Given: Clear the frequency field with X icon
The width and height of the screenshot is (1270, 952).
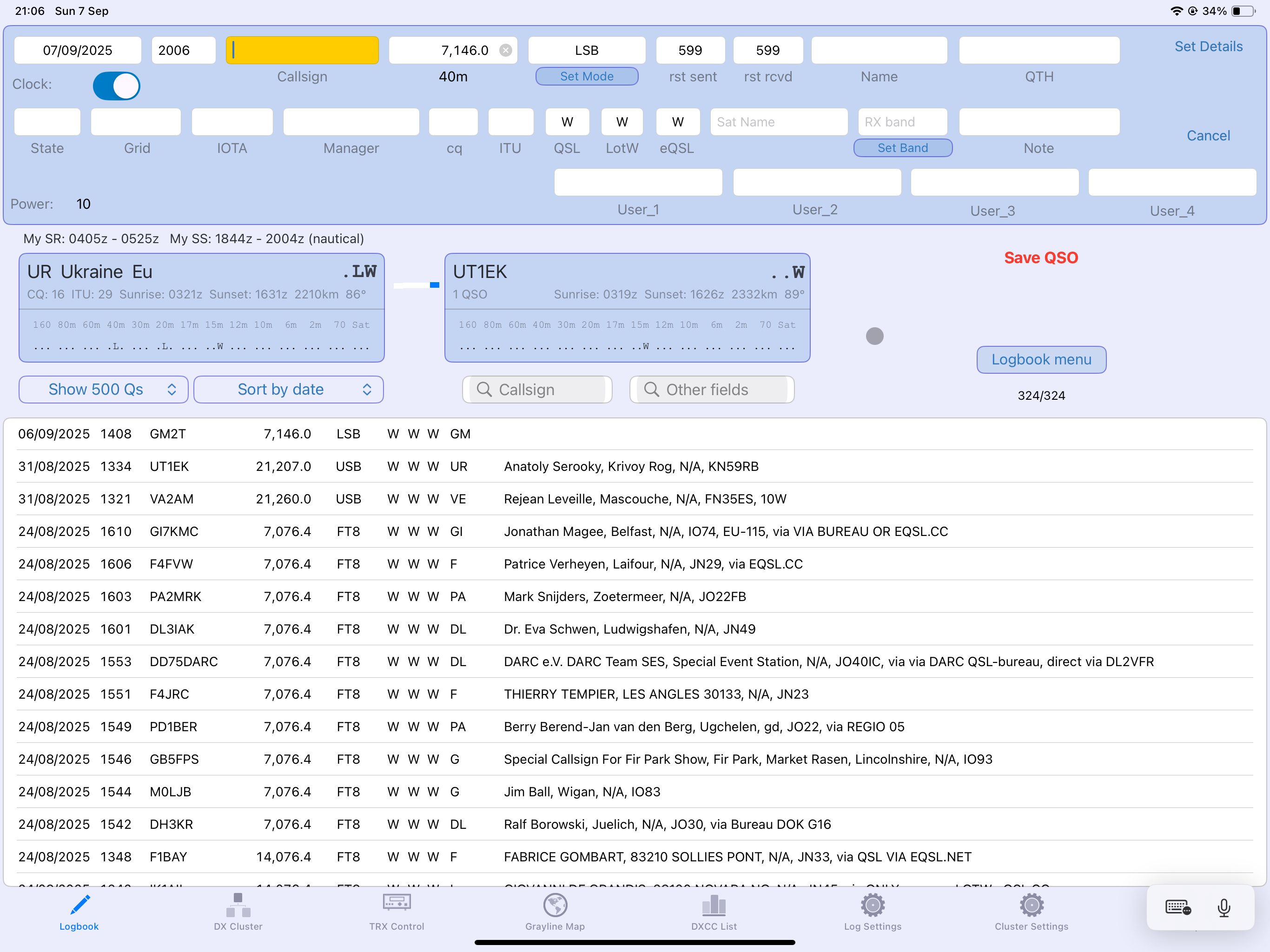Looking at the screenshot, I should [505, 51].
